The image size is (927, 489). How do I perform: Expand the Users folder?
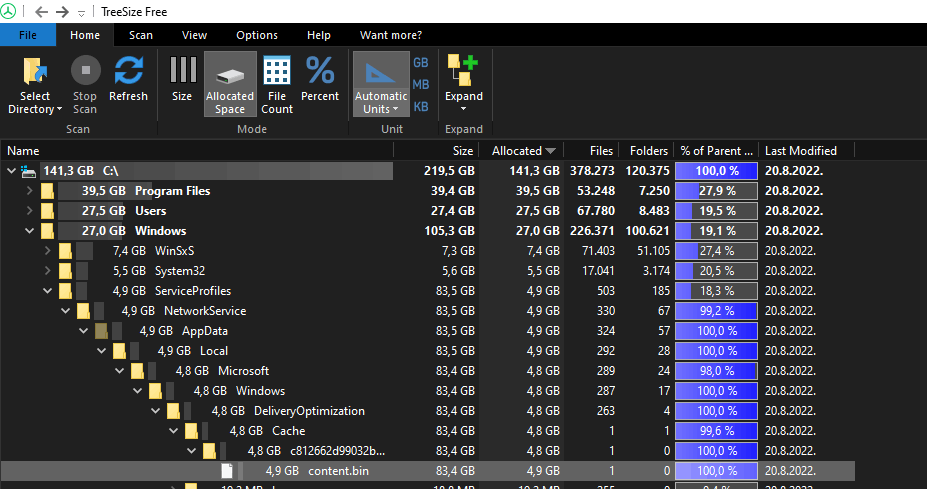pyautogui.click(x=30, y=211)
